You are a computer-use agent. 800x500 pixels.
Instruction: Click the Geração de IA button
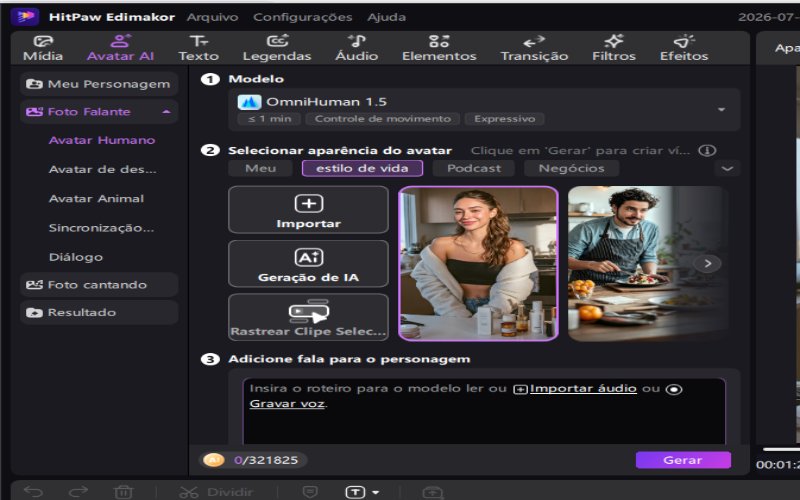tap(308, 264)
